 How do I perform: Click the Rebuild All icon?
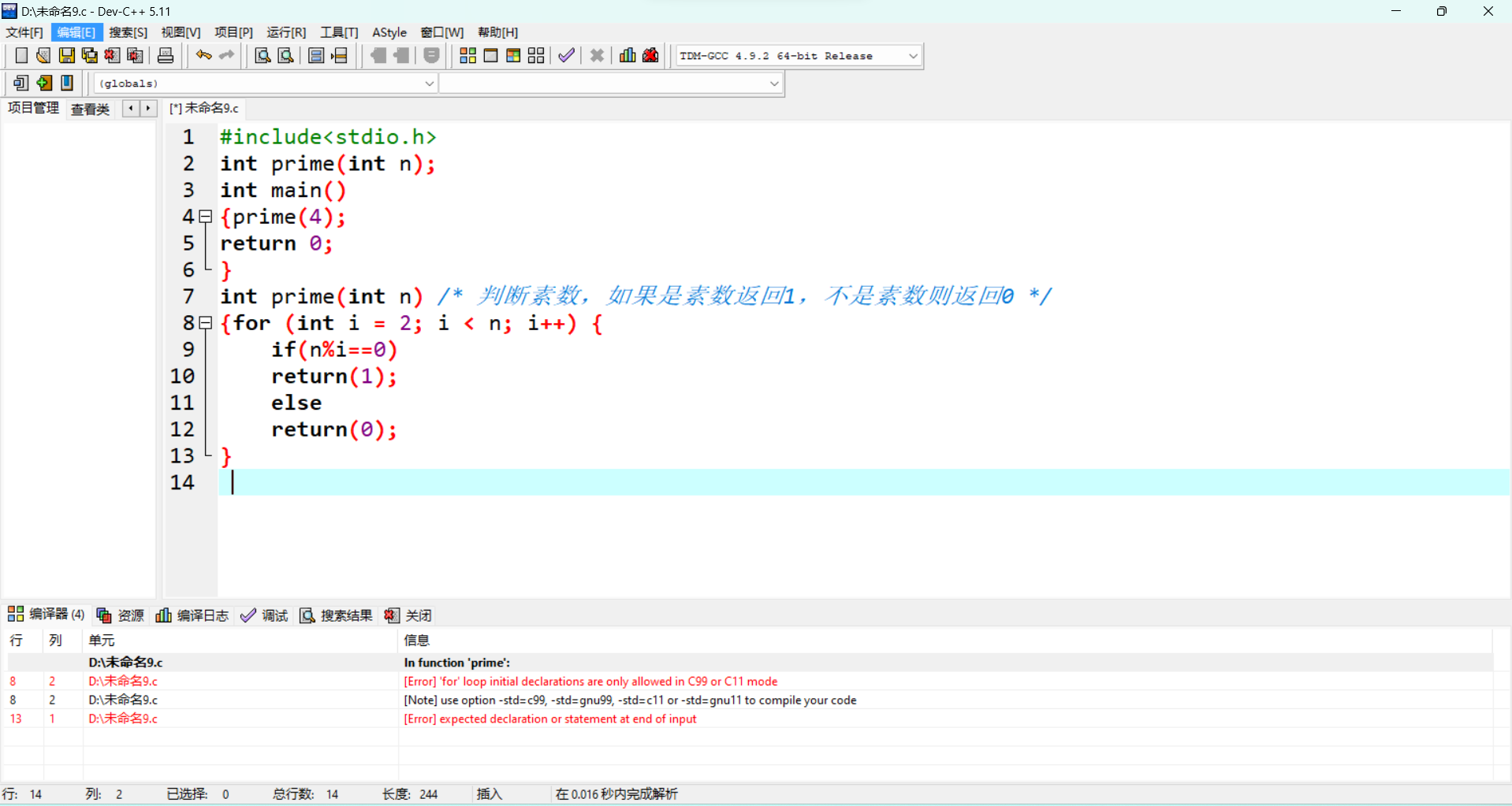point(536,55)
